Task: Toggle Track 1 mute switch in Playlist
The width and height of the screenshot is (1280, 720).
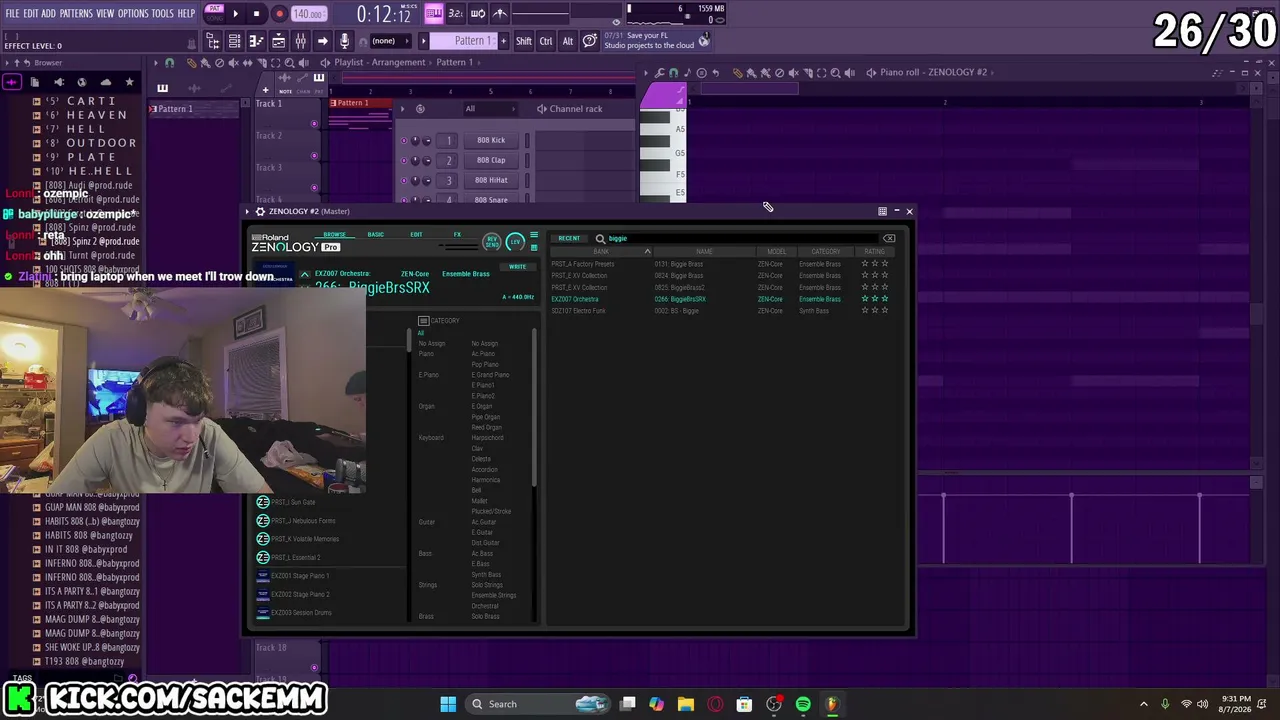Action: 314,124
